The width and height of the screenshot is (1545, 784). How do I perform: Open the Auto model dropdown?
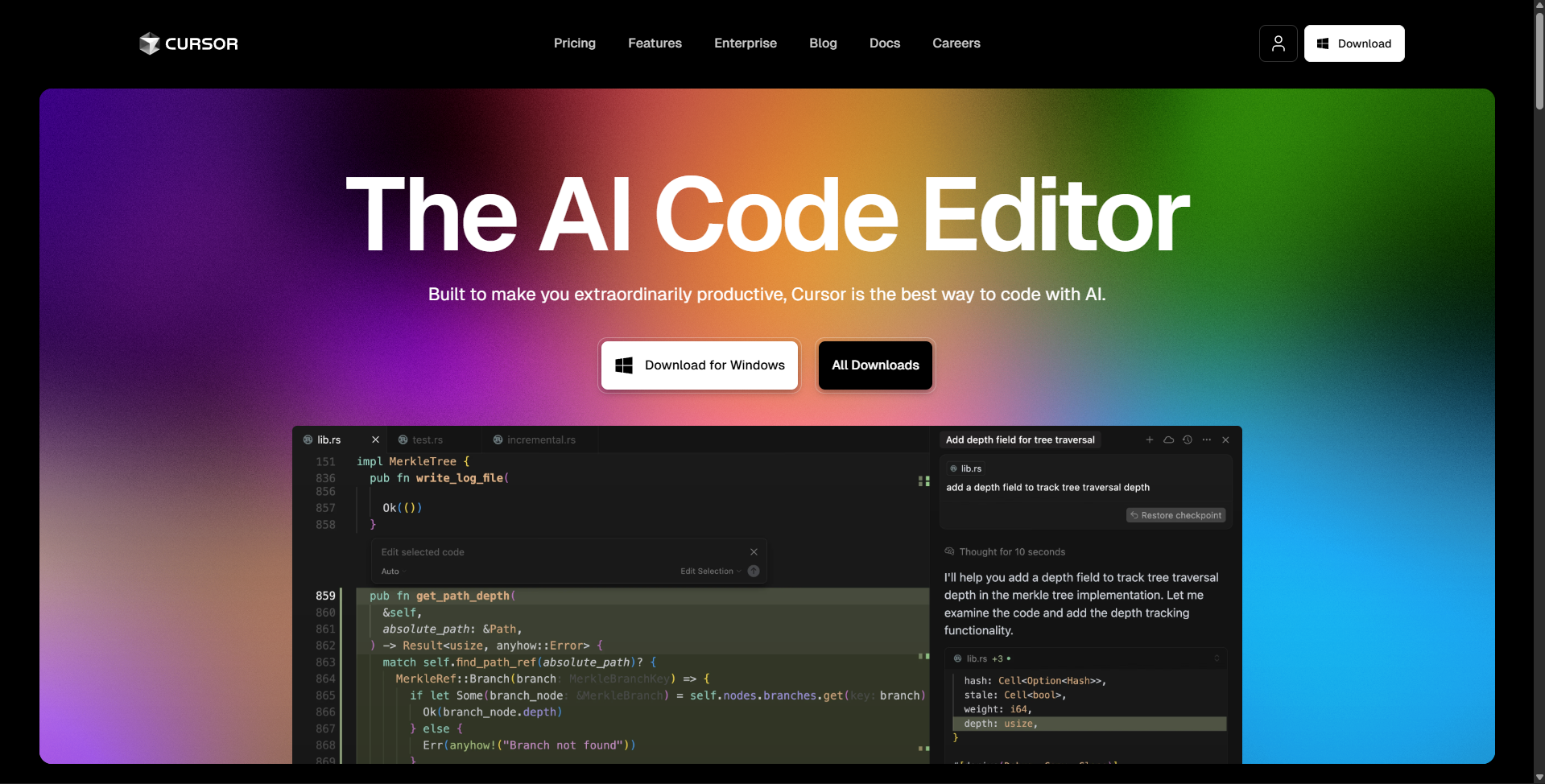(x=392, y=571)
